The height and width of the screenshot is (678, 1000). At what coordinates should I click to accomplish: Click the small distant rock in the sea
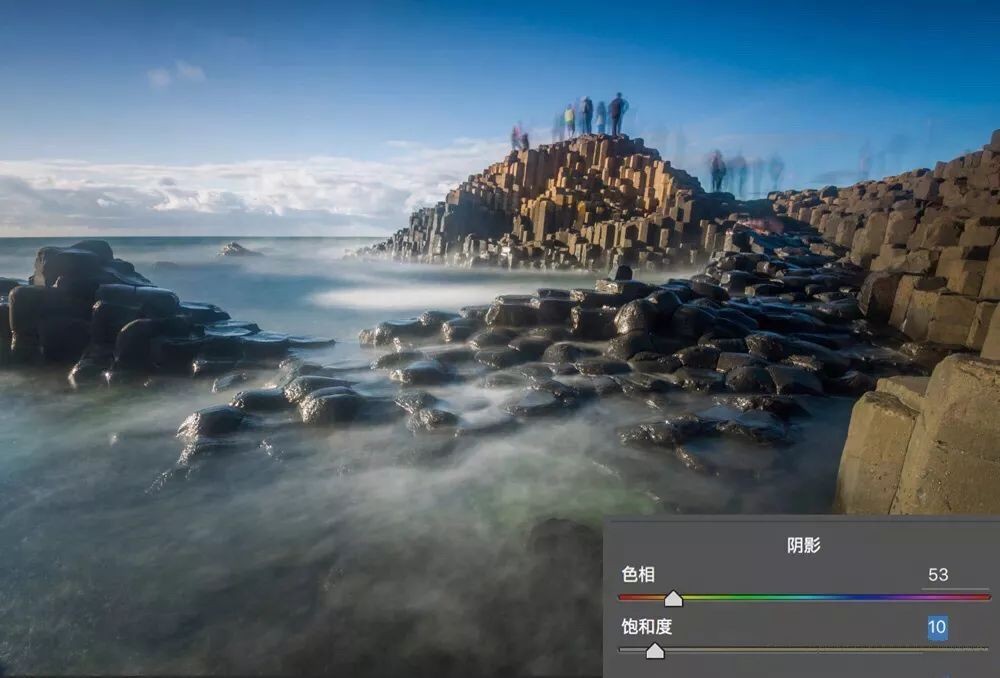238,250
